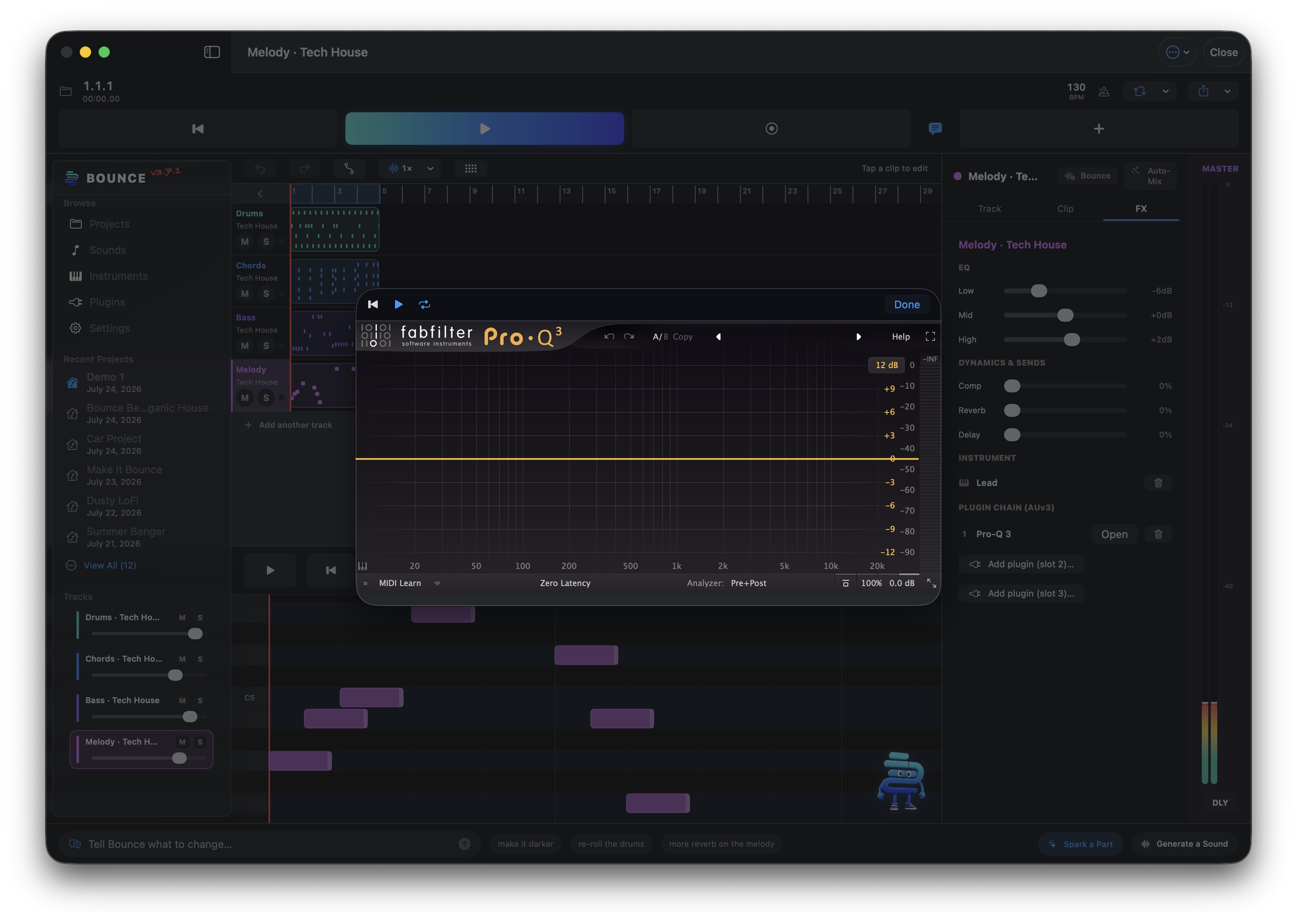Click the Pro-Q 3 resize corner icon
The image size is (1297, 924).
coord(931,583)
